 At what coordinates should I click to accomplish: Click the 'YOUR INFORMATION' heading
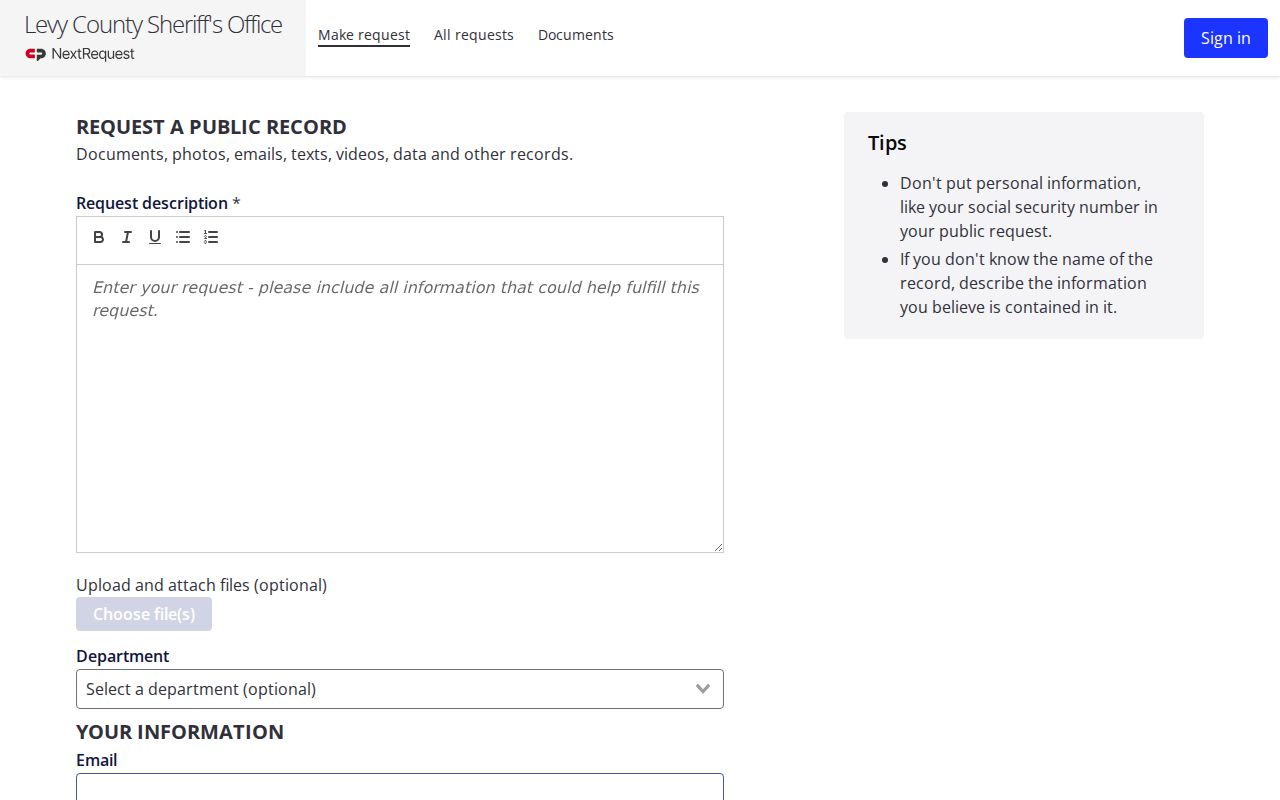(180, 732)
